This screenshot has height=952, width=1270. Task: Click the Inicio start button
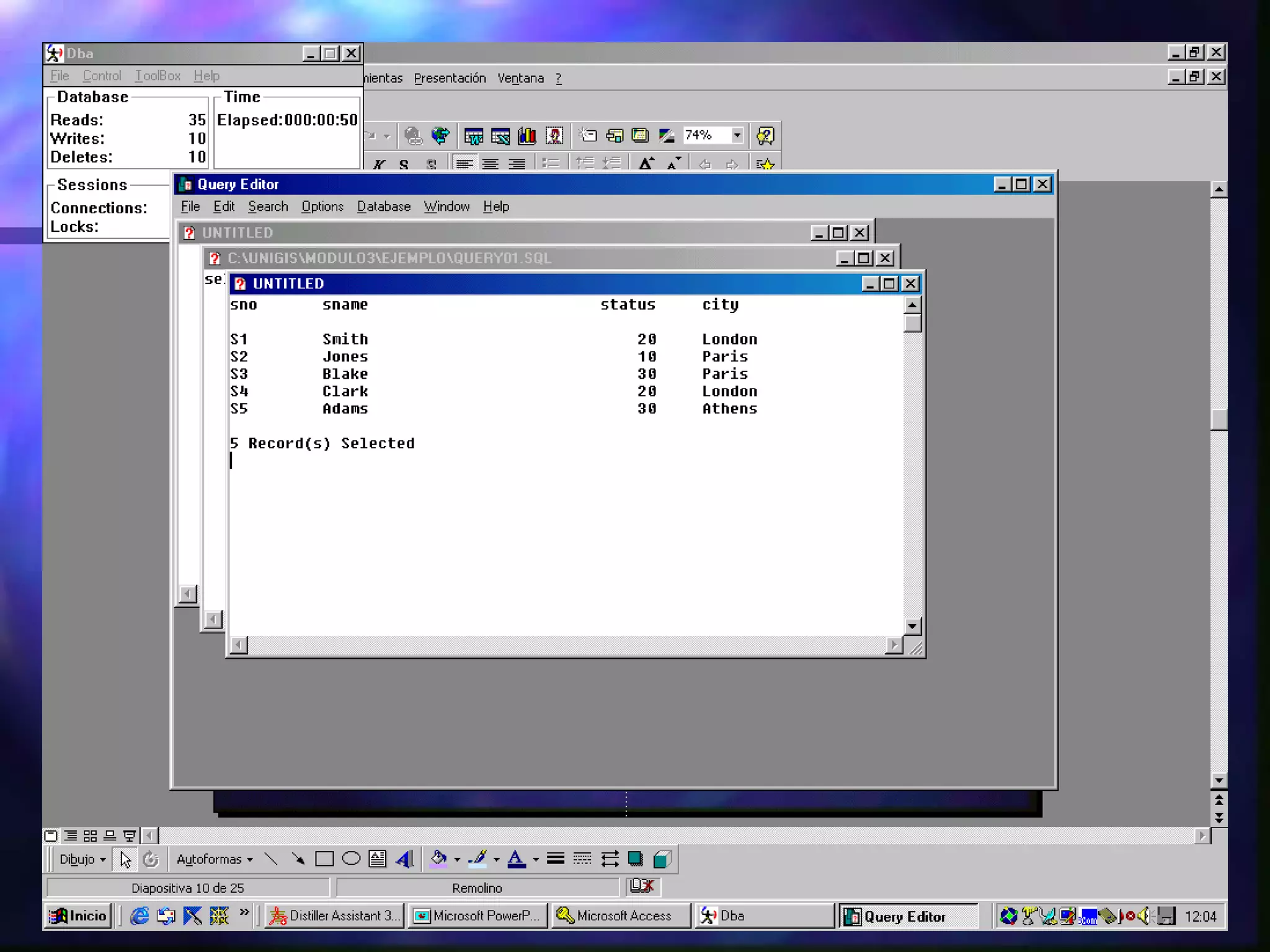[79, 915]
